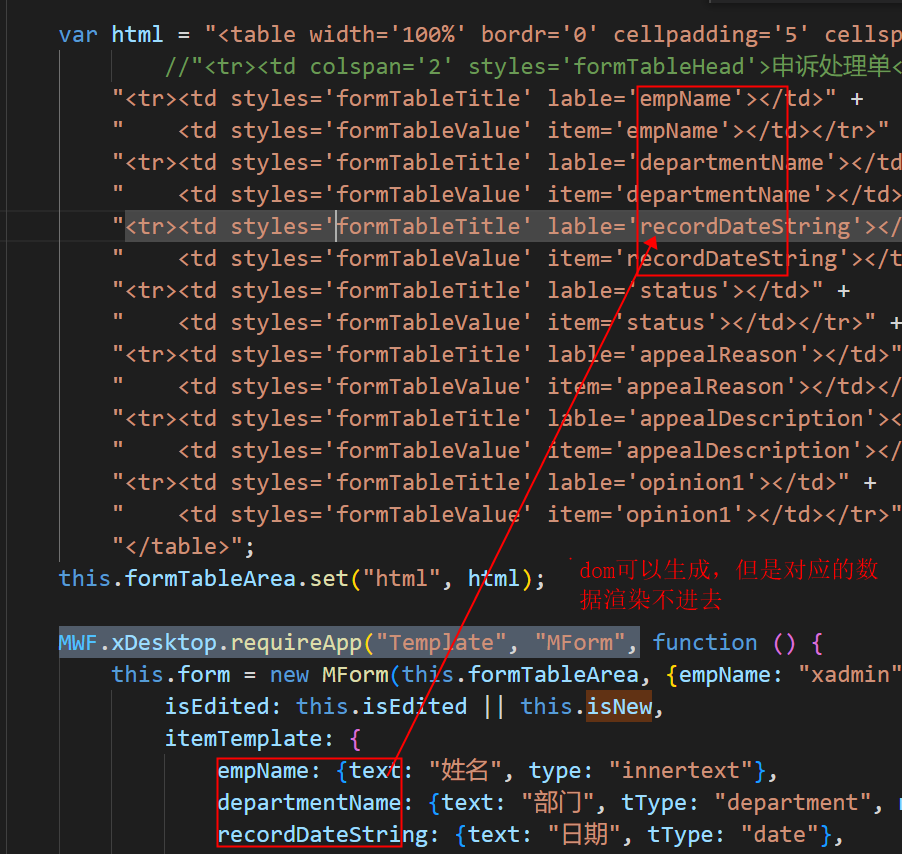Click 'MWF' in the requireApp line
902x854 pixels.
coord(78,642)
